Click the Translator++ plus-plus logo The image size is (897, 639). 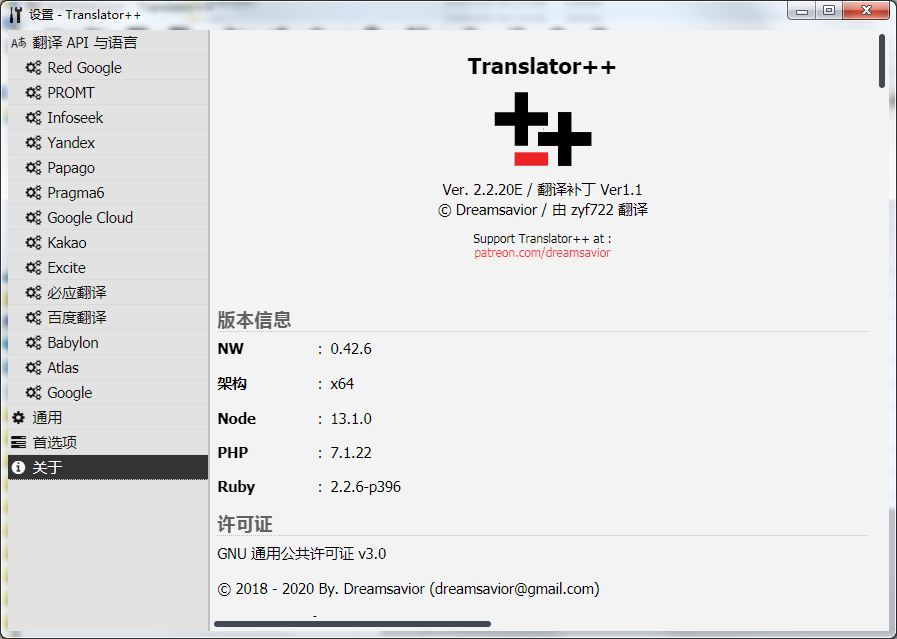(542, 129)
